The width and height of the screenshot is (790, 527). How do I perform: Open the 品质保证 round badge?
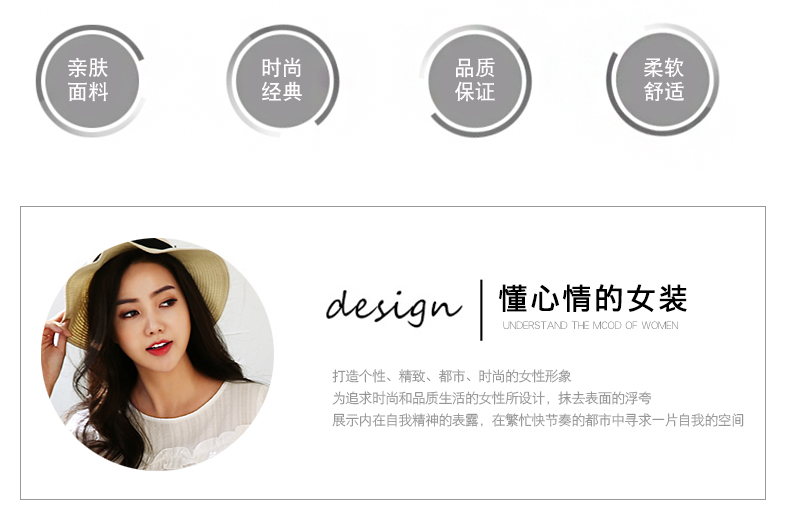point(475,81)
